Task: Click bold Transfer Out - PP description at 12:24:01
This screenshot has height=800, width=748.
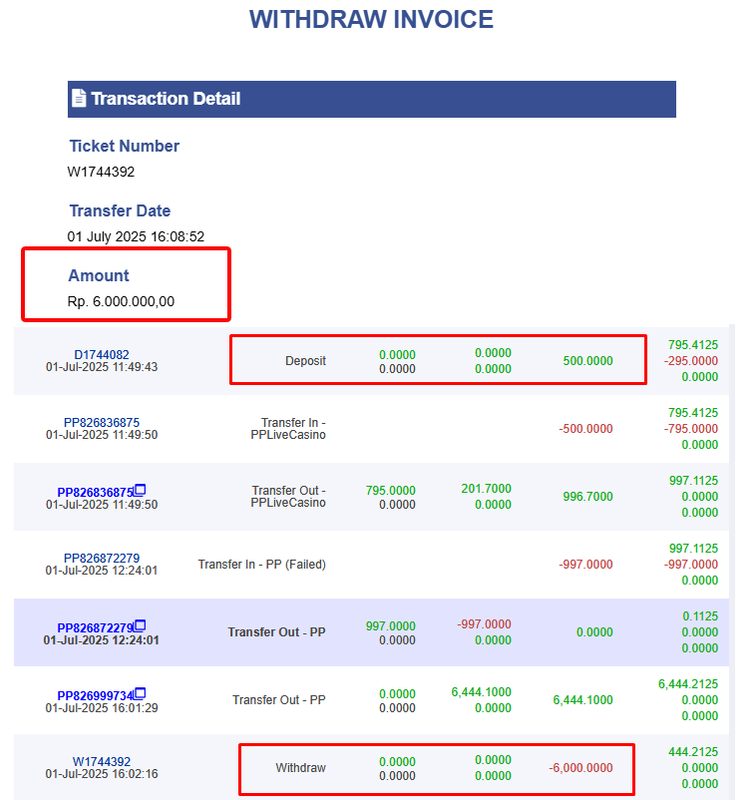Action: [277, 632]
